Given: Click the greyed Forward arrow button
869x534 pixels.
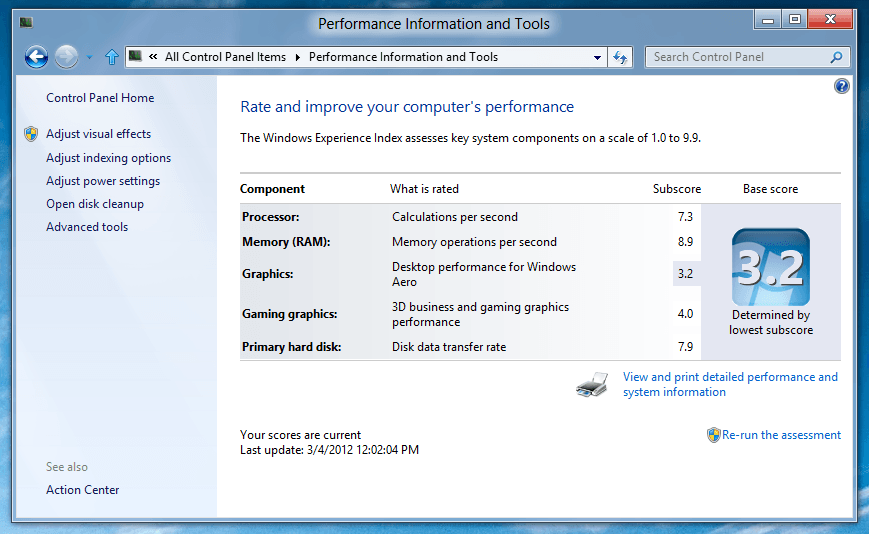Looking at the screenshot, I should click(66, 57).
